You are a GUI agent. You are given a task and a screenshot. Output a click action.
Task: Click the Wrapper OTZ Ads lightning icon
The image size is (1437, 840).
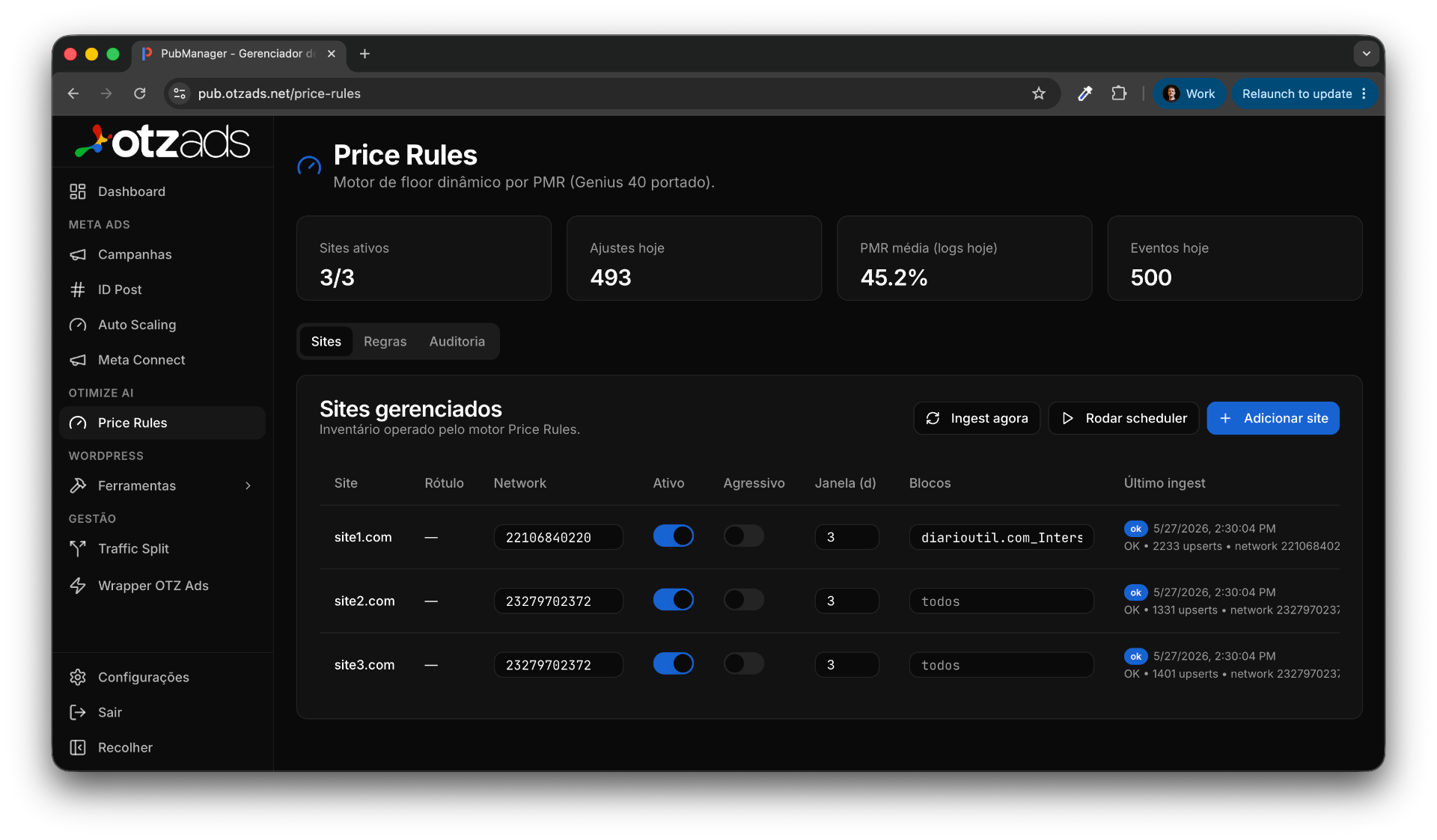coord(78,586)
